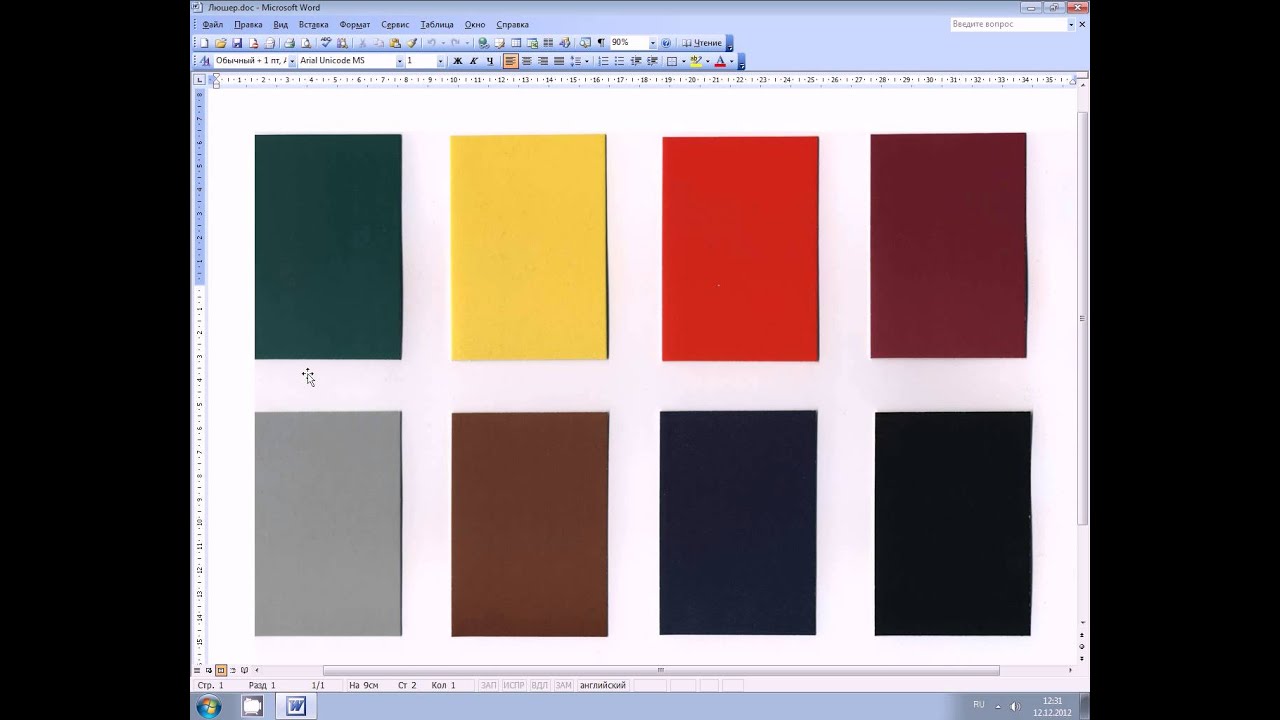Apply bulleted list formatting

tap(619, 61)
